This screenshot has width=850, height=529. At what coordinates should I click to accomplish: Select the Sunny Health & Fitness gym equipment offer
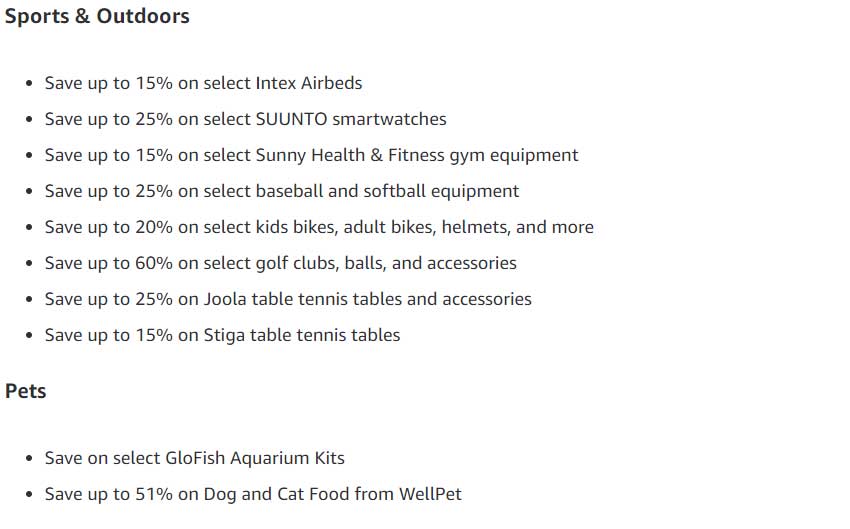pos(311,156)
